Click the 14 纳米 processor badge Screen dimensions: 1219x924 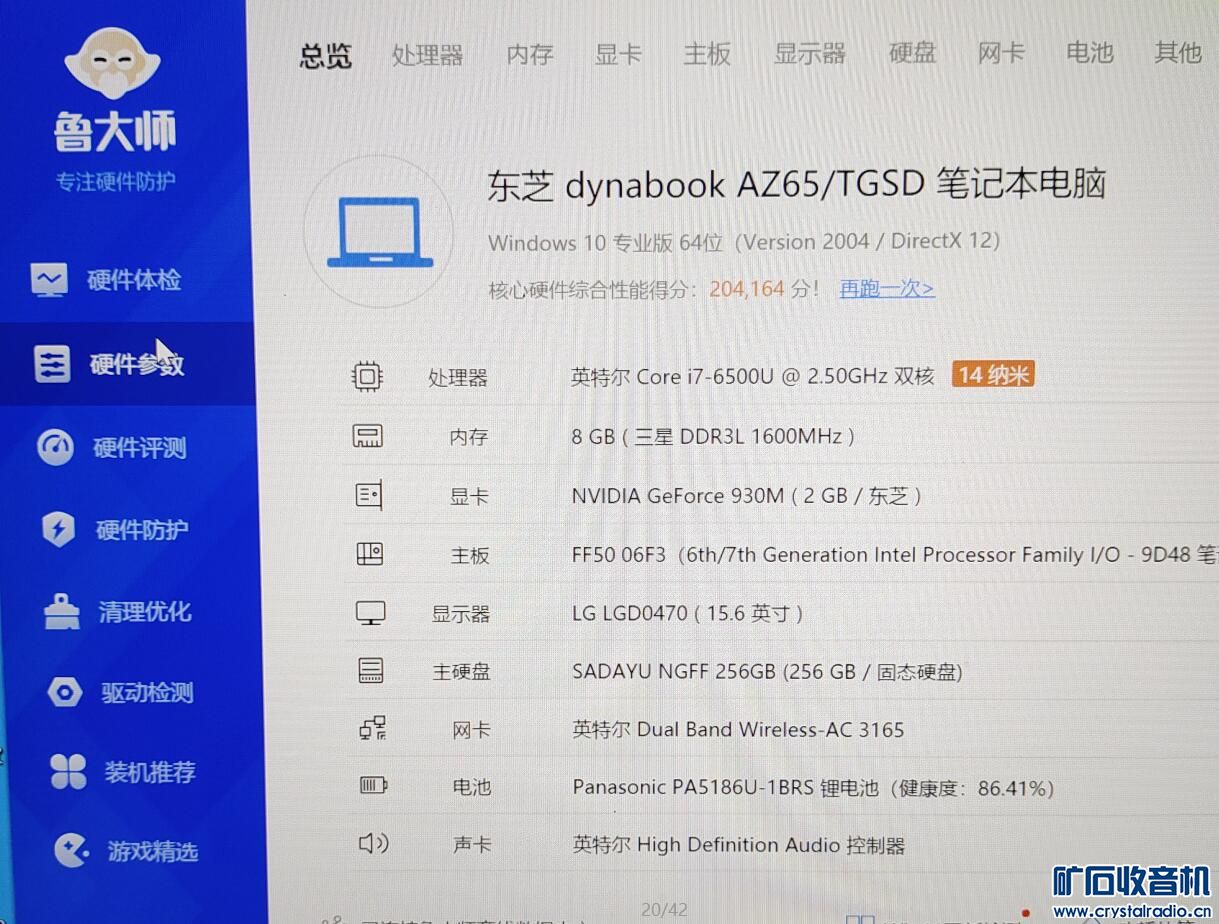tap(993, 375)
